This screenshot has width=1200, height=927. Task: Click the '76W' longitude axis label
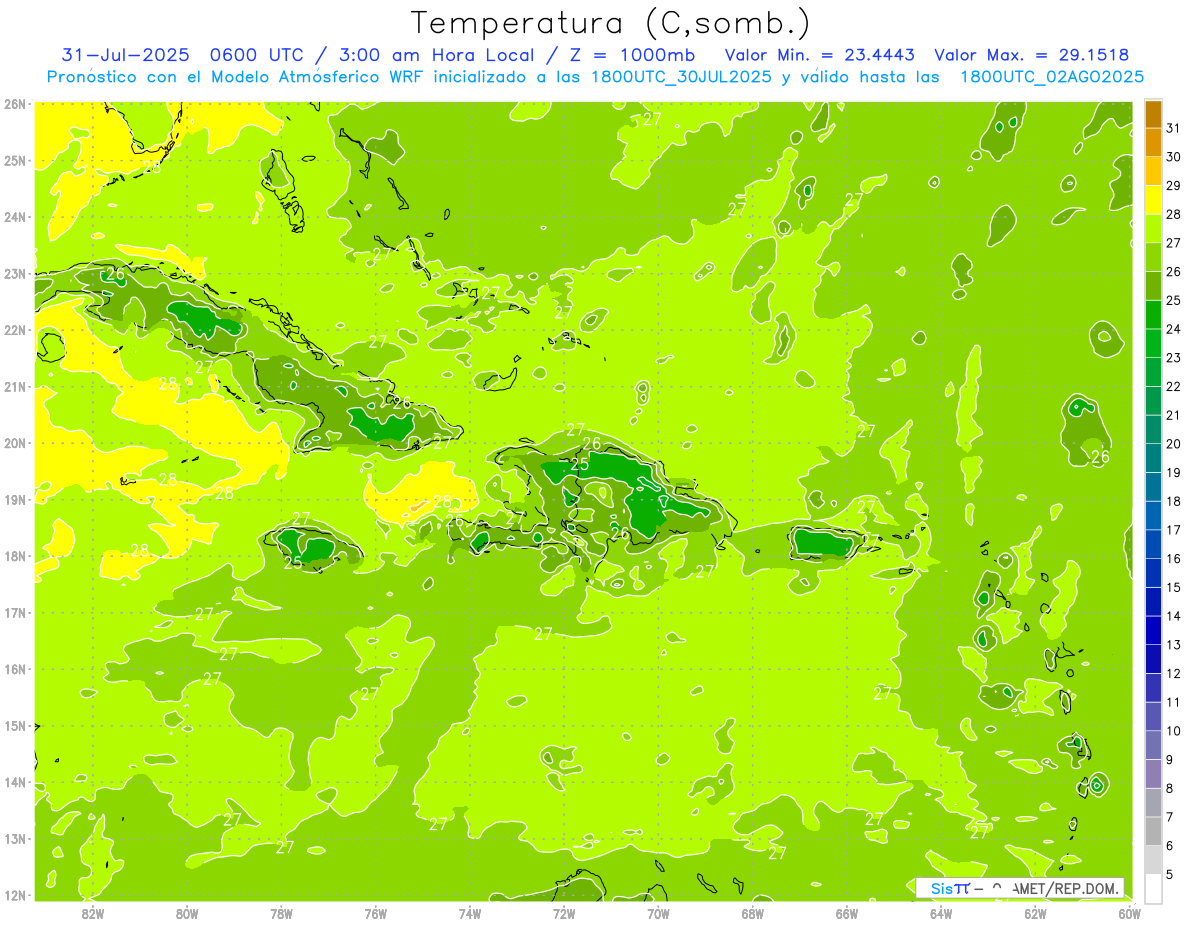click(376, 913)
